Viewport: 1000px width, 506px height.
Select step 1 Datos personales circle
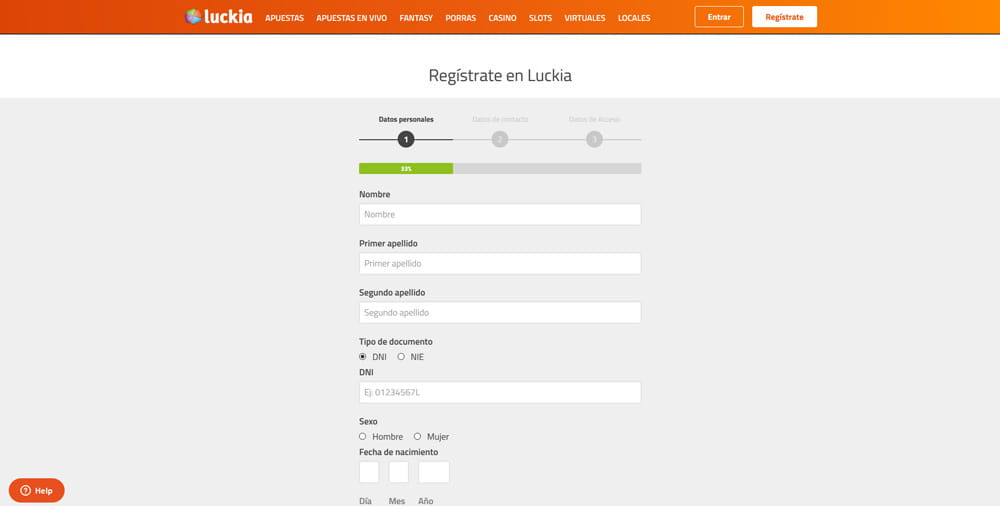coord(406,139)
